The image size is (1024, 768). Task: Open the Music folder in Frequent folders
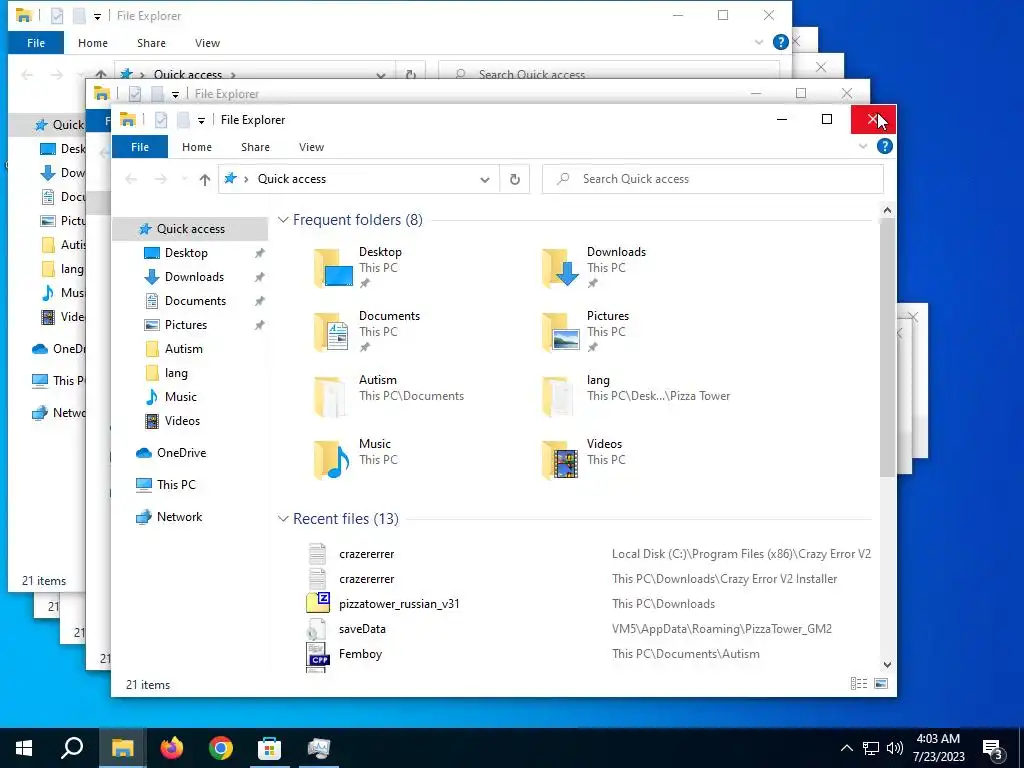pyautogui.click(x=356, y=460)
